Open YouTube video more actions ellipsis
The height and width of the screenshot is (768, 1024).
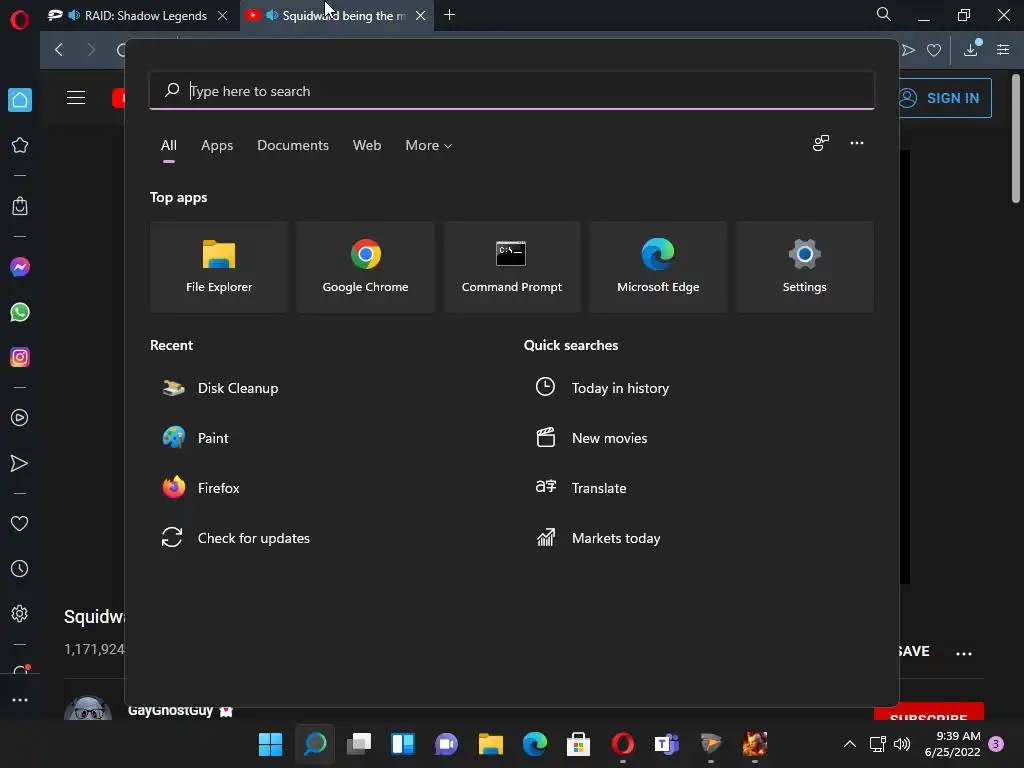click(x=964, y=653)
